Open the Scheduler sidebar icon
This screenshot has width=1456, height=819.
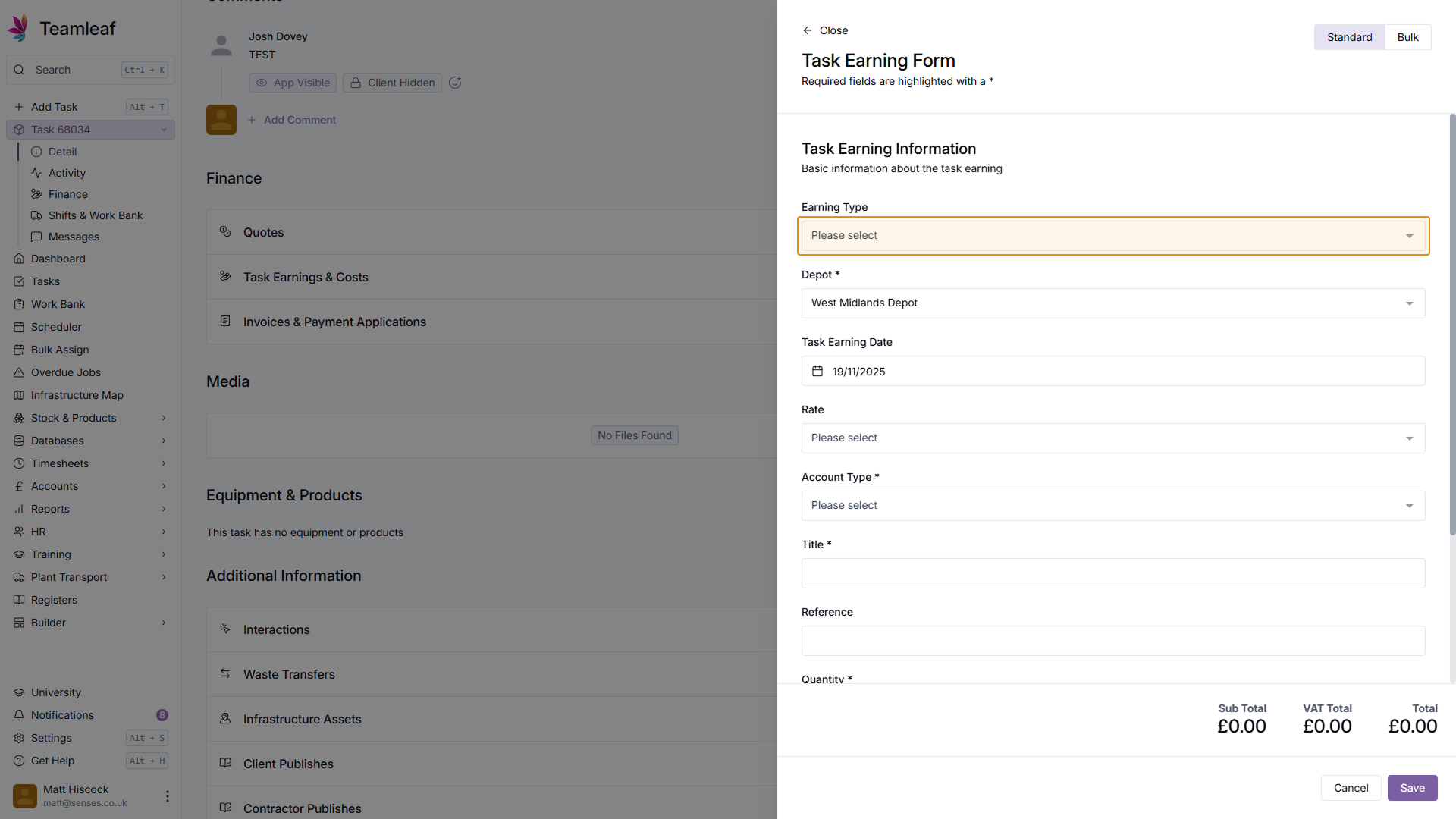point(19,327)
